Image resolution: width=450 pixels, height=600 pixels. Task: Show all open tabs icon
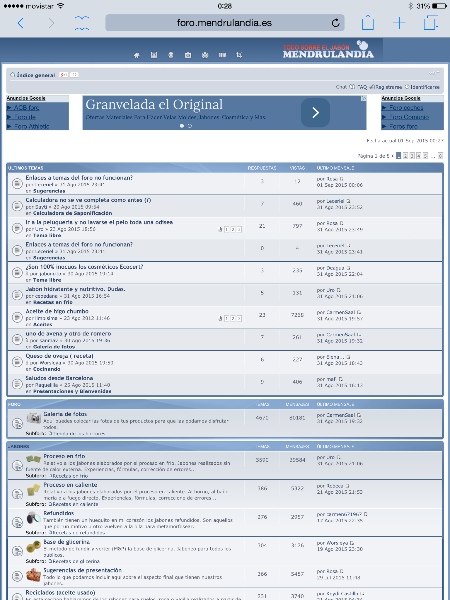click(431, 23)
